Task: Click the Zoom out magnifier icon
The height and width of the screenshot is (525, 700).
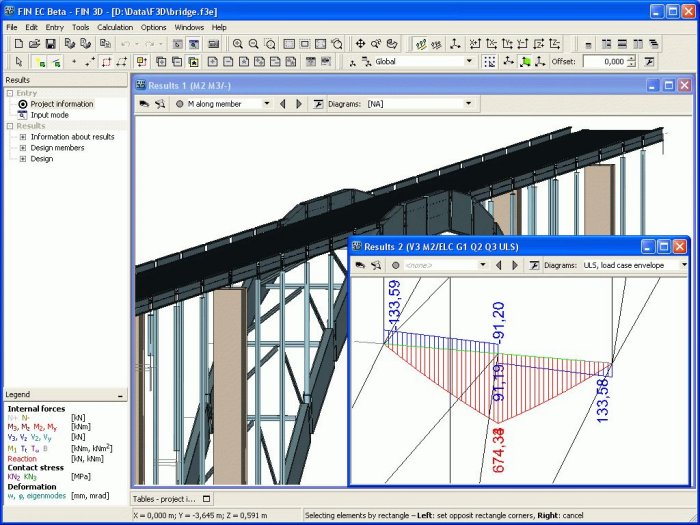Action: 254,44
